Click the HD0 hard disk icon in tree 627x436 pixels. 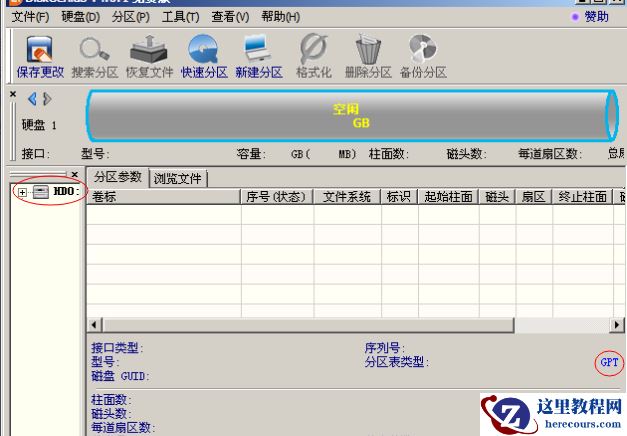(41, 192)
